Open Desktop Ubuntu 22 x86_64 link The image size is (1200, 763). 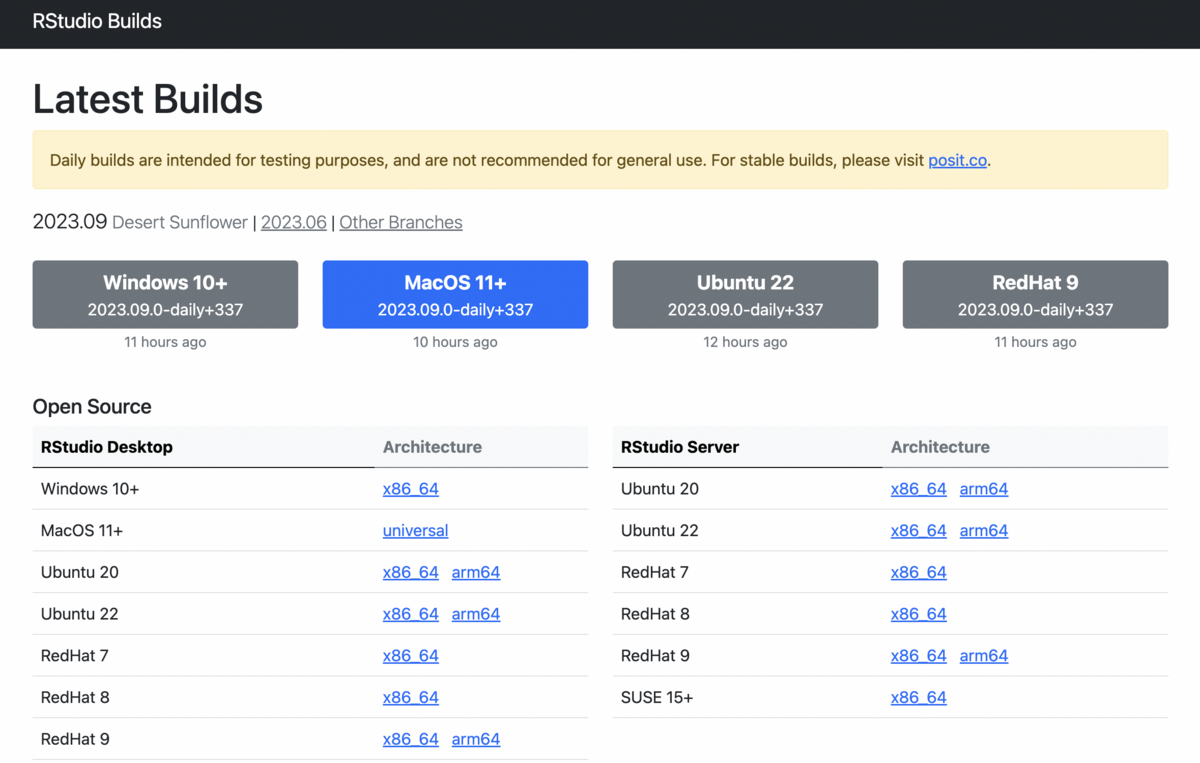coord(411,614)
